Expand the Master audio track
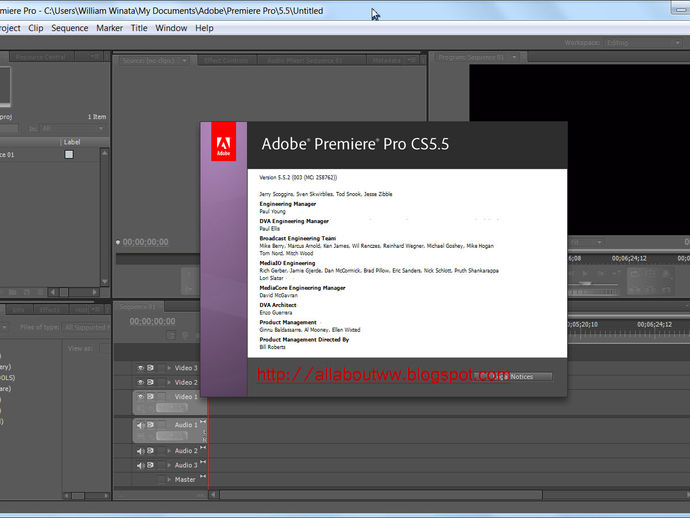Image resolution: width=690 pixels, height=518 pixels. 169,480
